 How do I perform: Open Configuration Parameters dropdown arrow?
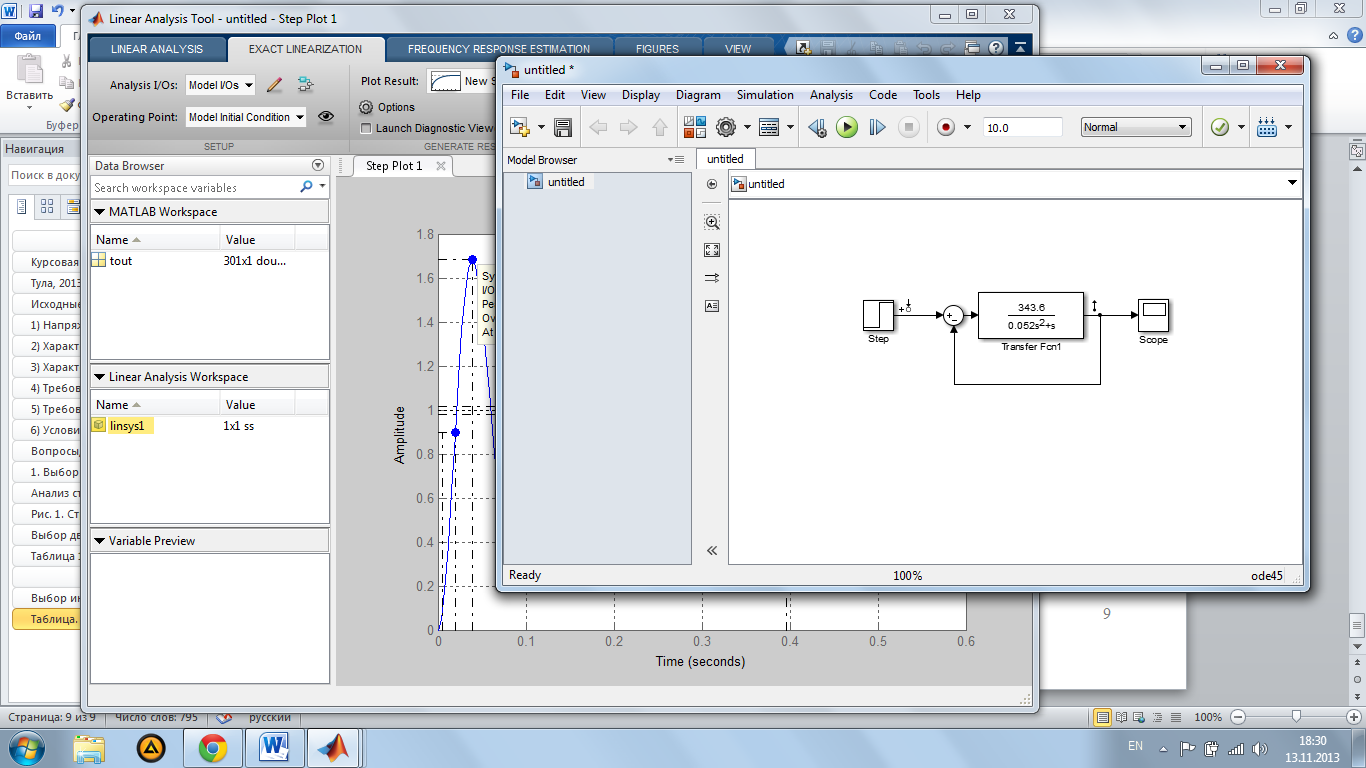(x=747, y=127)
